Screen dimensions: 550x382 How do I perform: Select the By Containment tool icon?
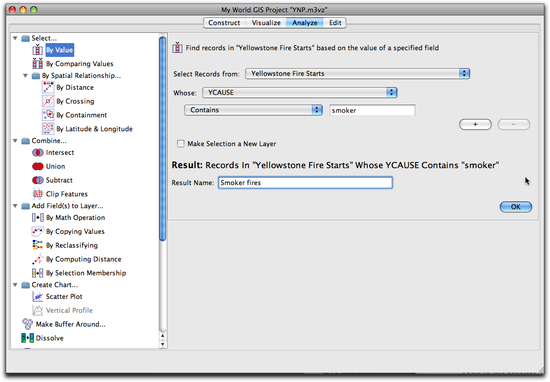point(48,115)
